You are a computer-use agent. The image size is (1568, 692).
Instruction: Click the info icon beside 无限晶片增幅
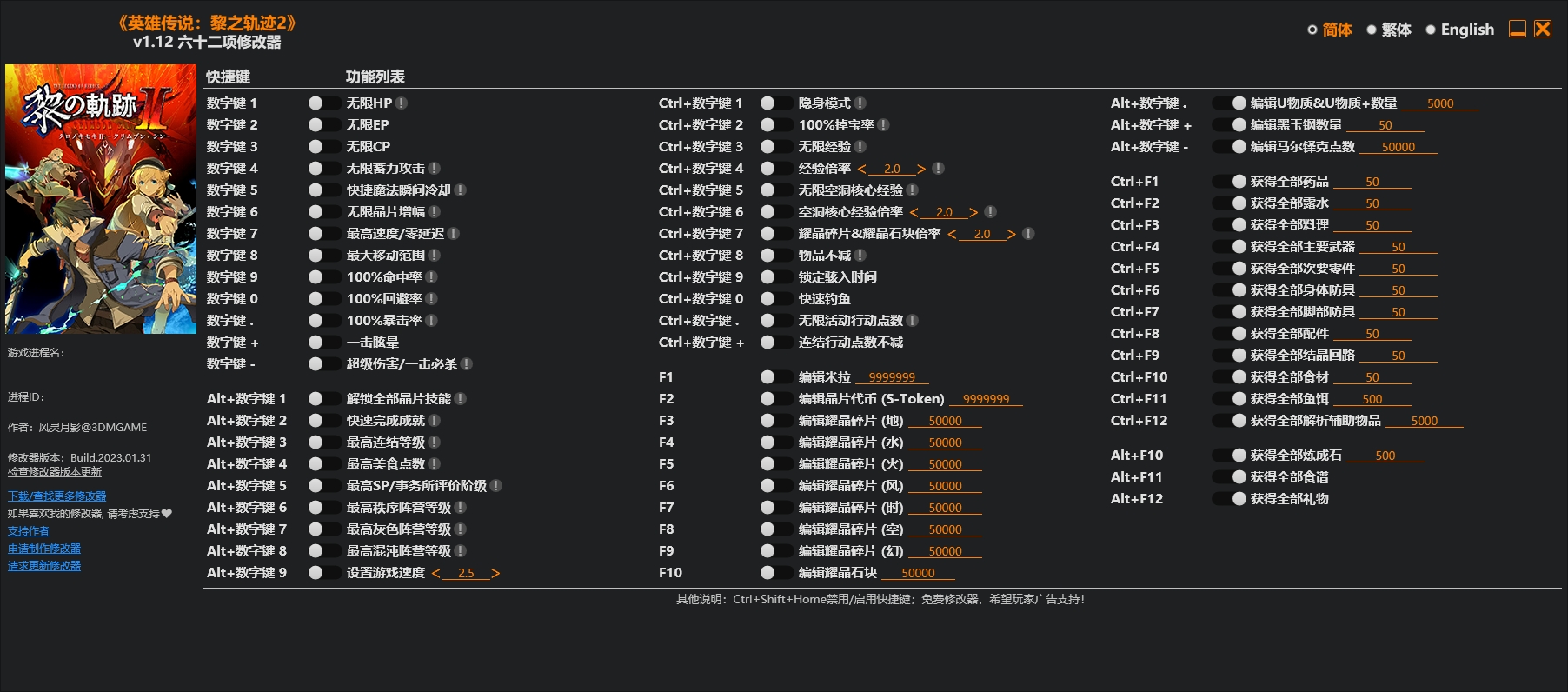pos(434,211)
